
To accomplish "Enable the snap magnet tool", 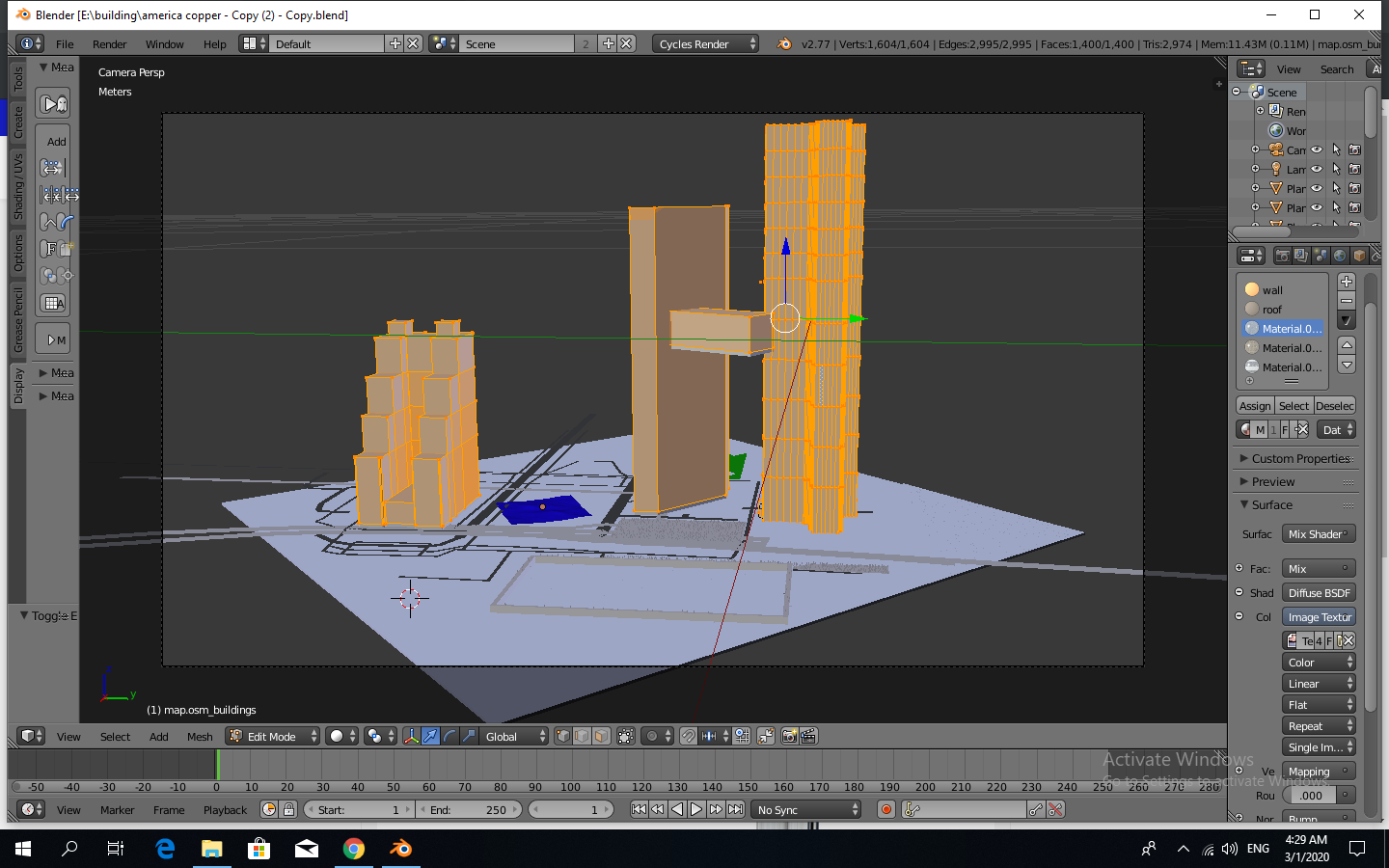I will (x=688, y=736).
